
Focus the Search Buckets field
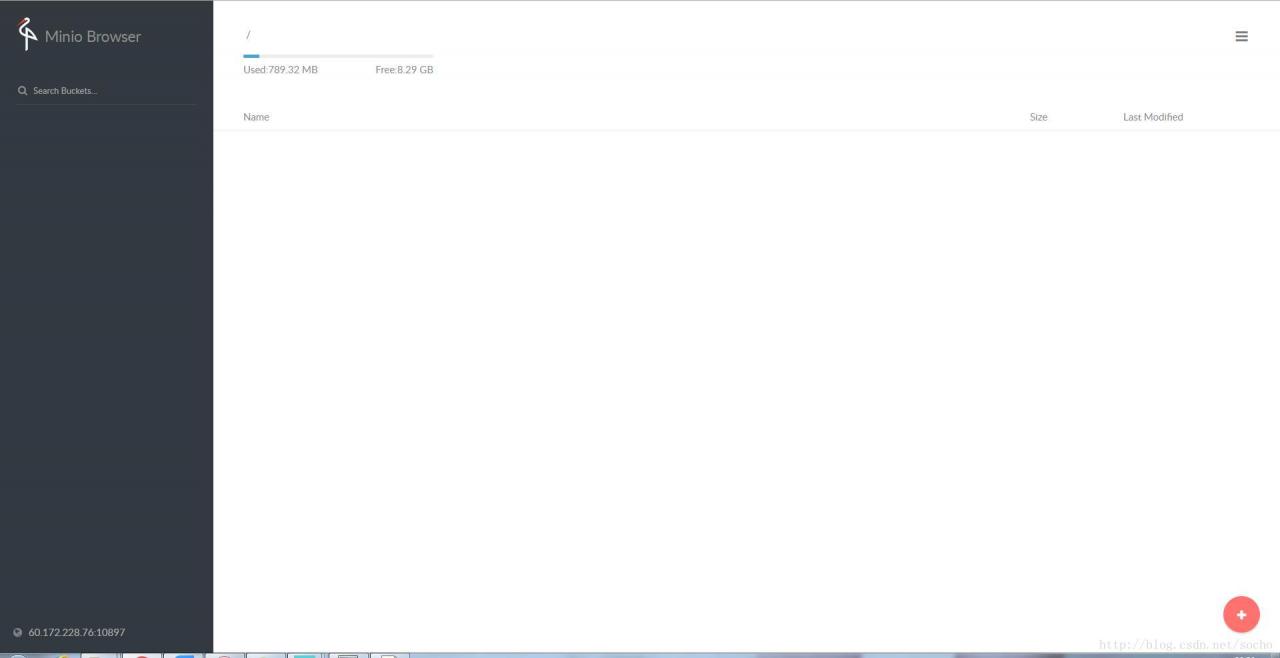(106, 91)
